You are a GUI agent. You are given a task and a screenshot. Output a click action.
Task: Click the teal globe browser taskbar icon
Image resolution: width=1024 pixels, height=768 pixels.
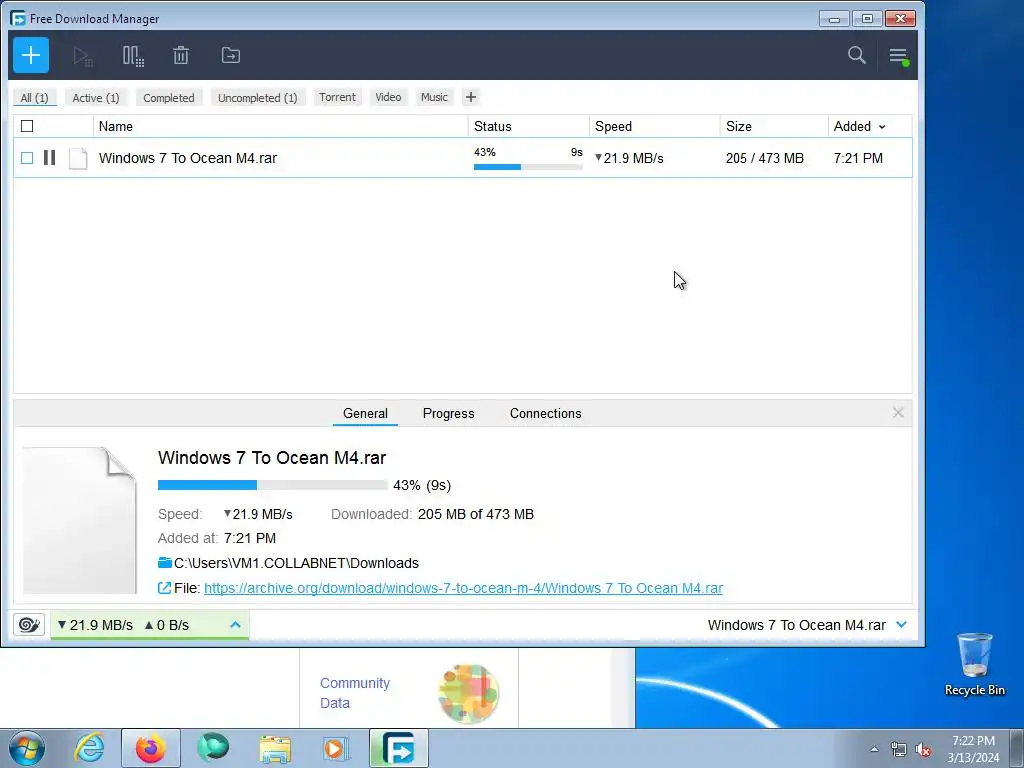[213, 748]
